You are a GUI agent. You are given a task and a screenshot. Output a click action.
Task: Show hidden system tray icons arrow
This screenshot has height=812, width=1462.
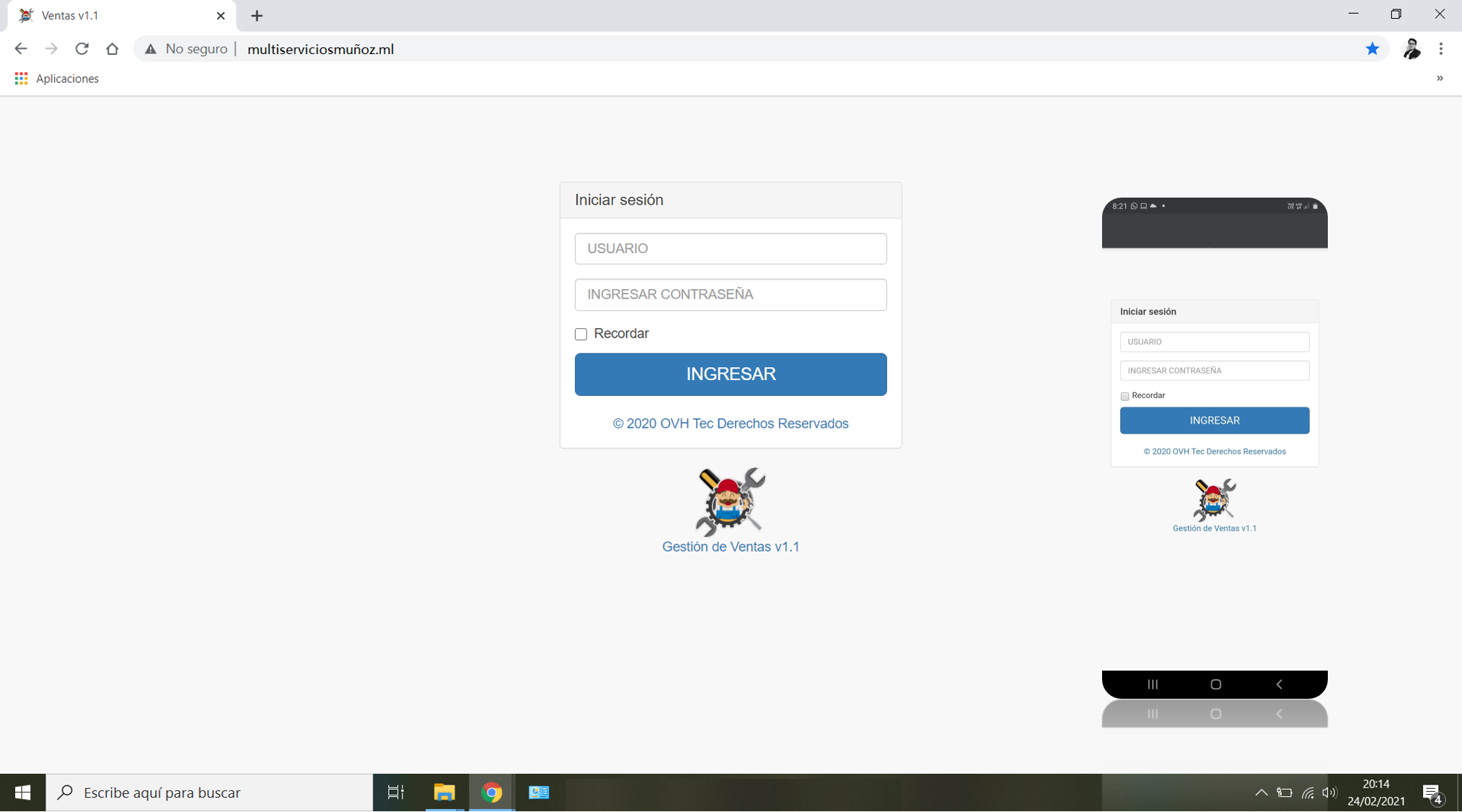(x=1261, y=793)
